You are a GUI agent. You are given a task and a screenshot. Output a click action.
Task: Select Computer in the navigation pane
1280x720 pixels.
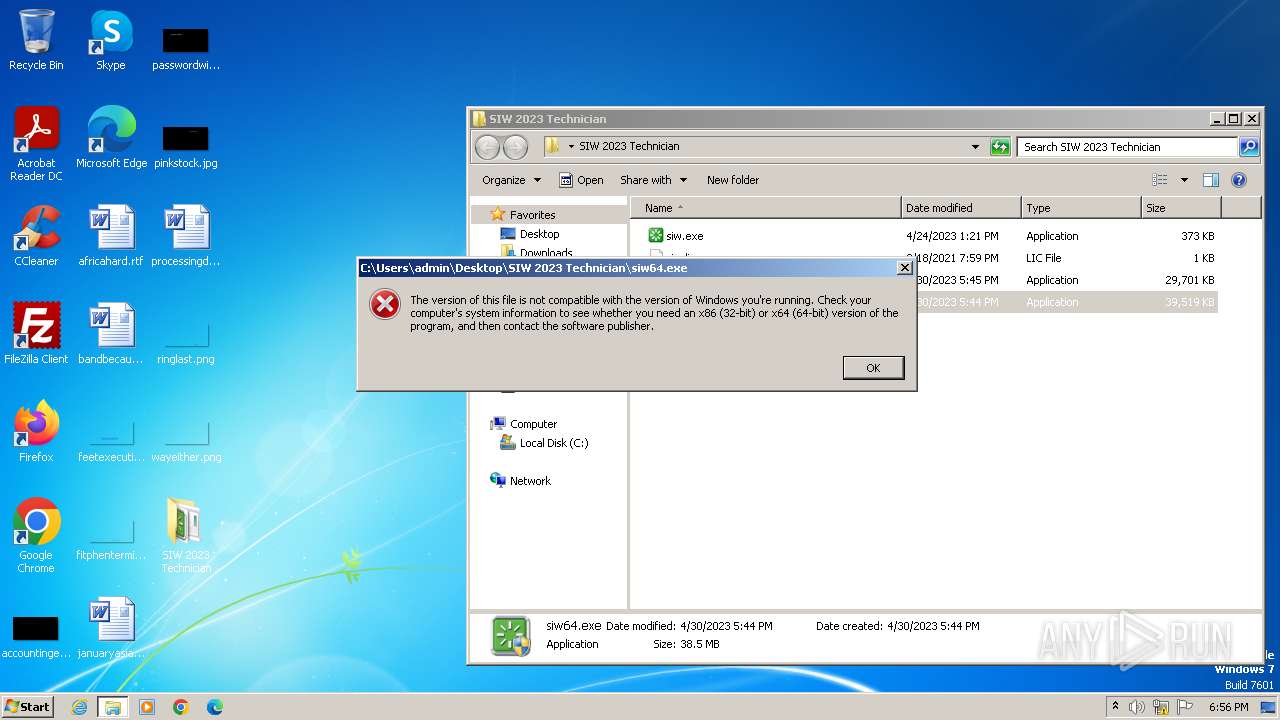coord(533,424)
